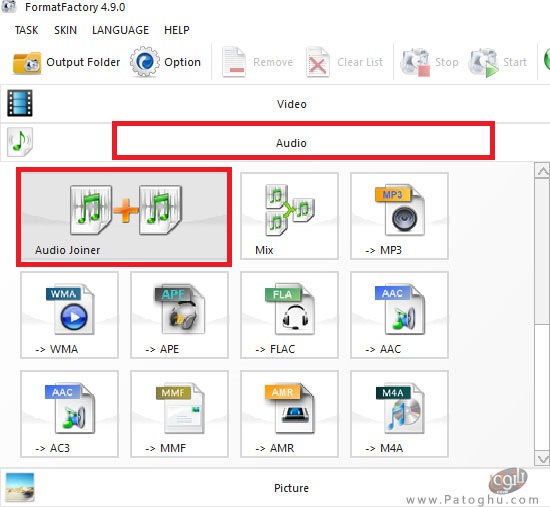
Task: Choose the convert to MP3 icon
Action: pos(399,216)
